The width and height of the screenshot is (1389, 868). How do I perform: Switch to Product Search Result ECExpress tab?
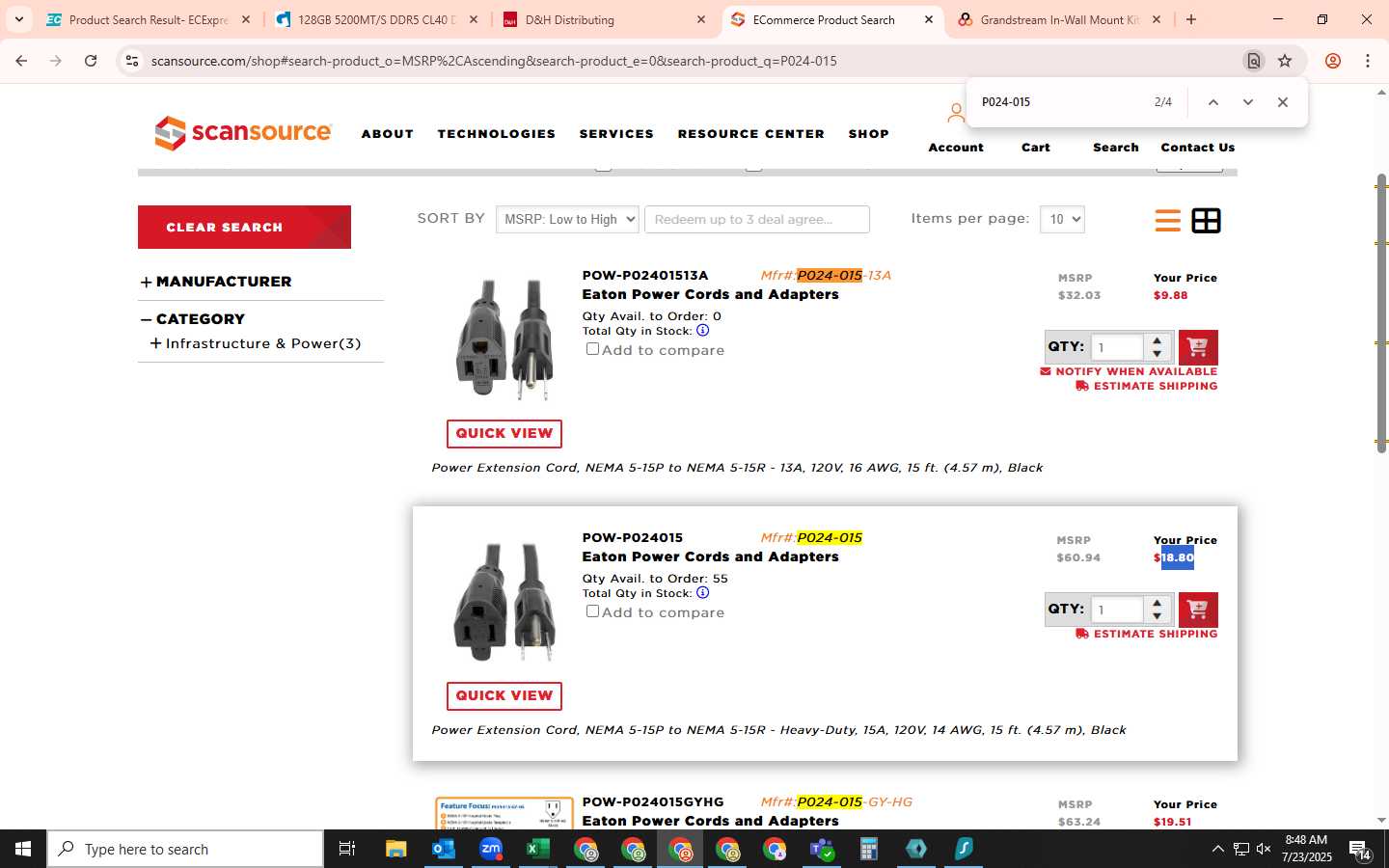(147, 19)
